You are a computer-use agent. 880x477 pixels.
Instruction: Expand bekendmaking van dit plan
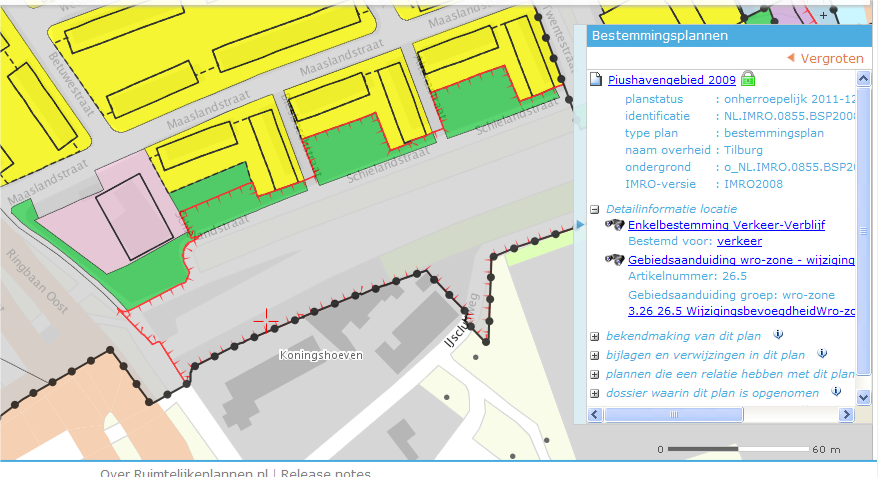tap(594, 337)
